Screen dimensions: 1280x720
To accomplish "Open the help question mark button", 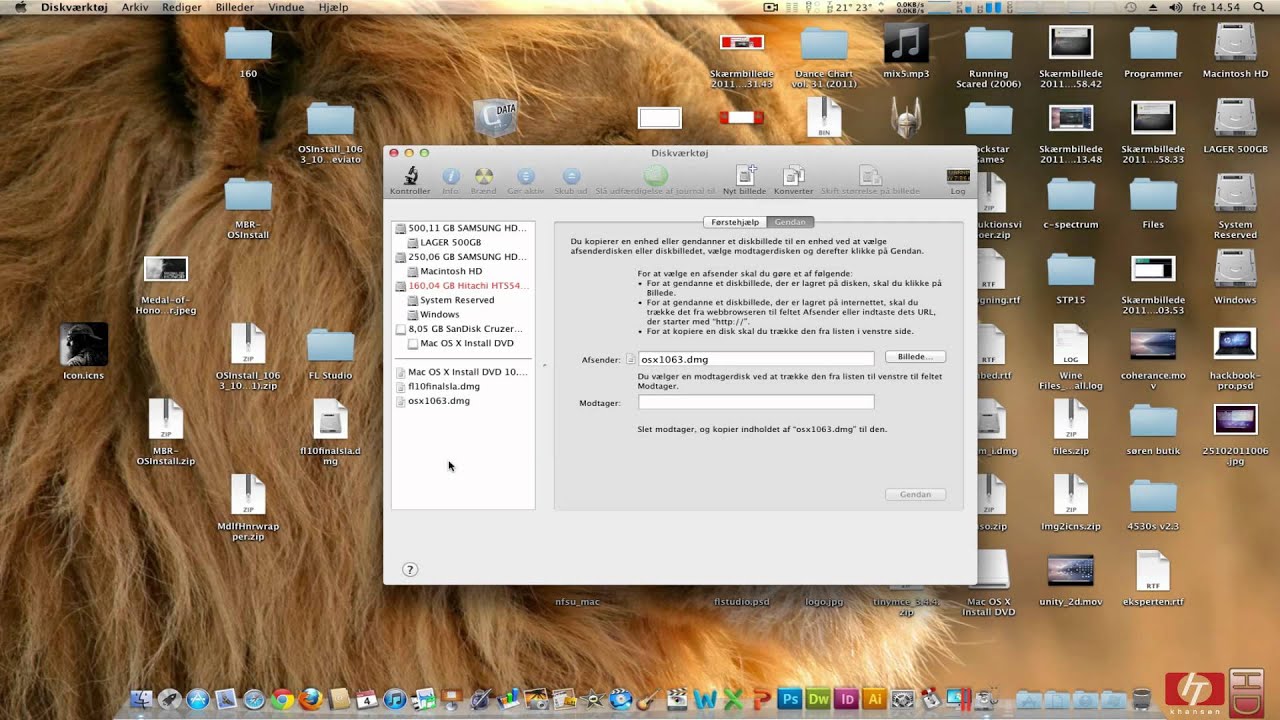I will pyautogui.click(x=410, y=569).
